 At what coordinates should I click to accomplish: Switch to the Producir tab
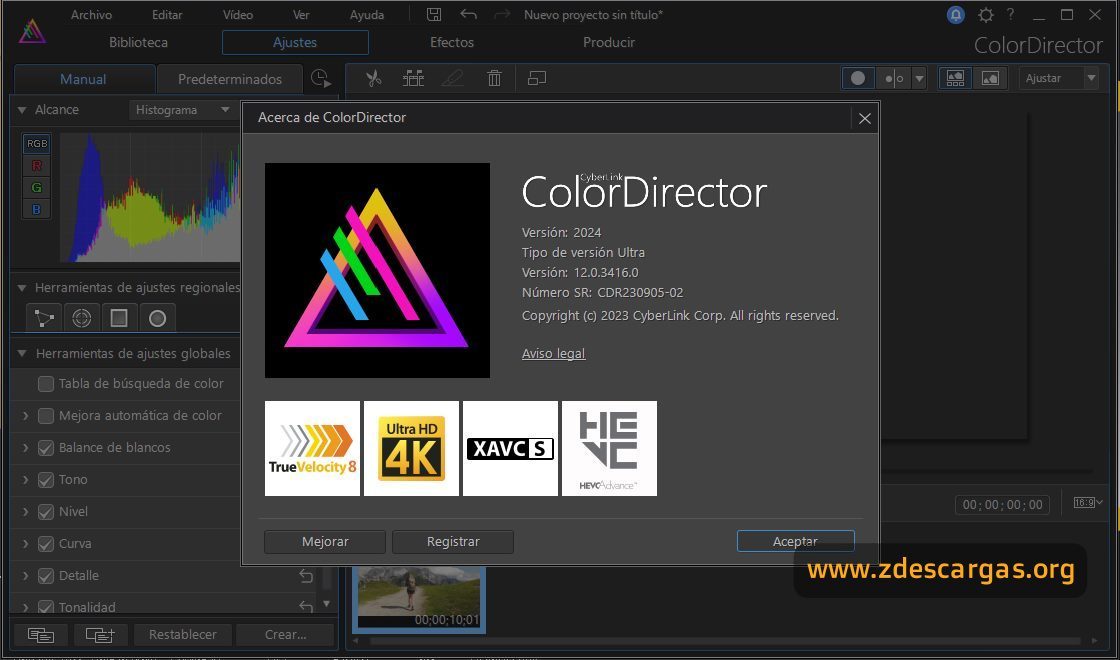(609, 42)
